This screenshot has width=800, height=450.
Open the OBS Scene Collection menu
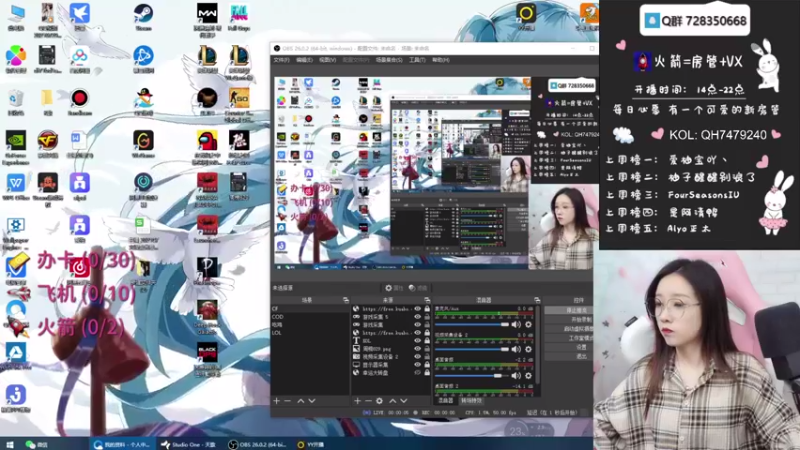(x=389, y=60)
